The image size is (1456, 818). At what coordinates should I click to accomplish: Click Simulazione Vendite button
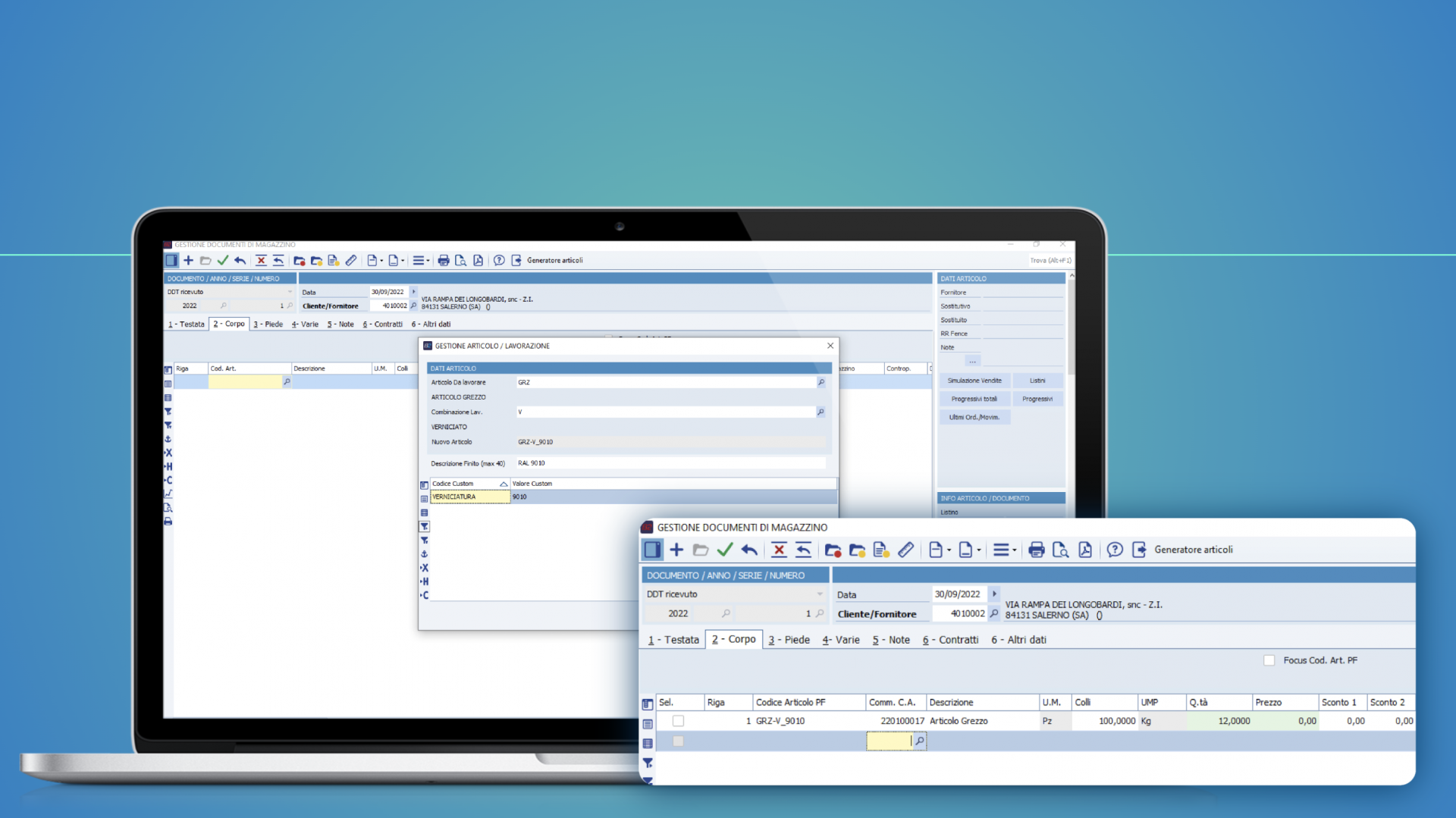(x=974, y=381)
